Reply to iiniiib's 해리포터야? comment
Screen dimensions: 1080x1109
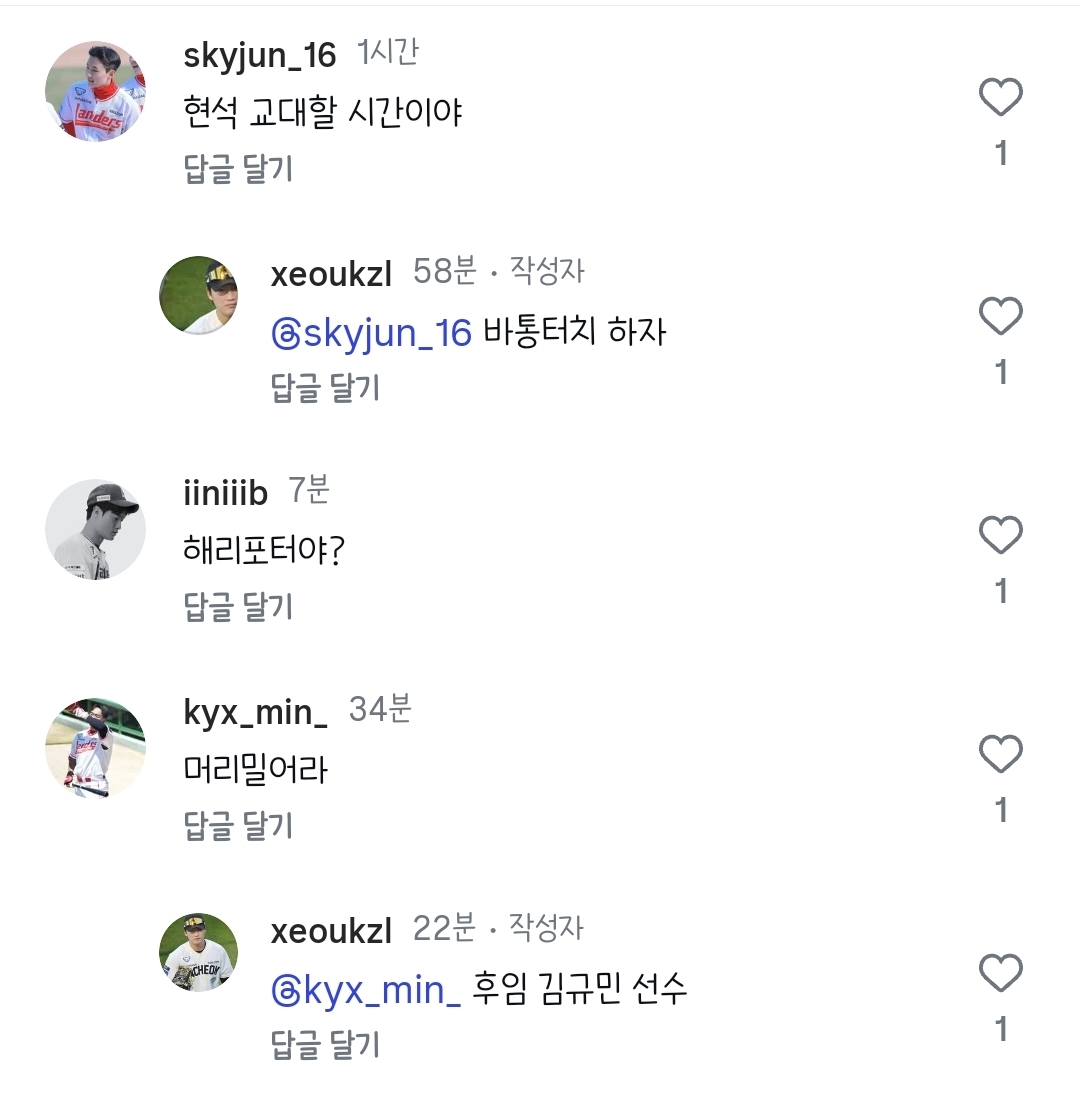pyautogui.click(x=238, y=607)
